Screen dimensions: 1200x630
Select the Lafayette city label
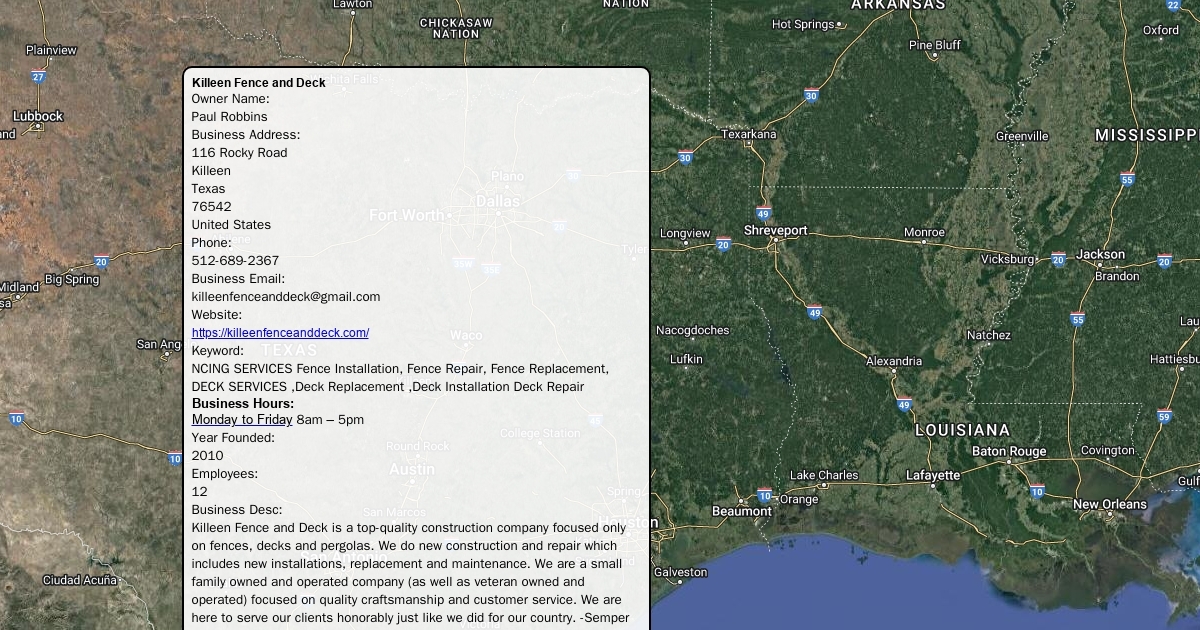coord(933,475)
